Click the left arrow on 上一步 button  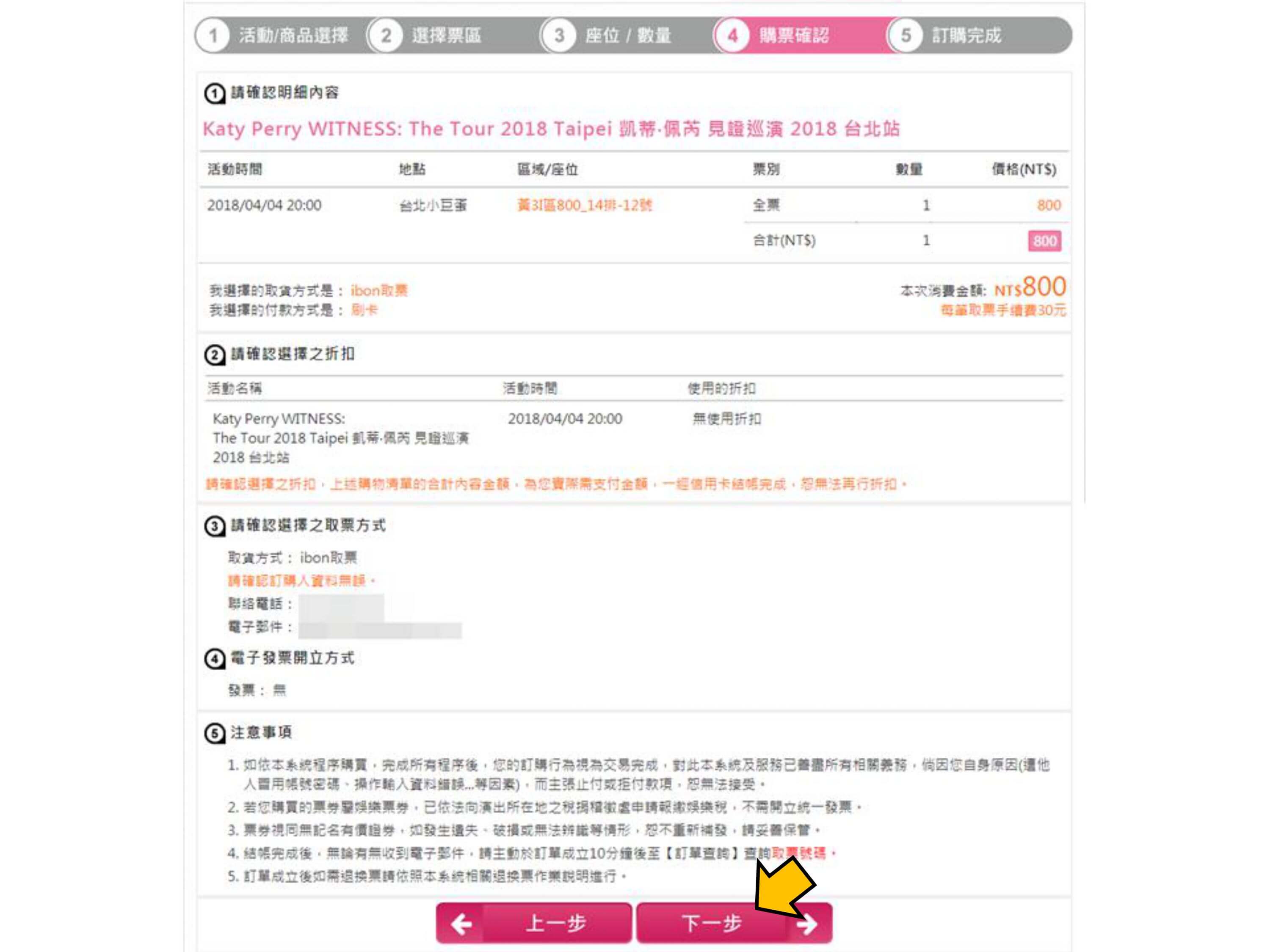461,923
